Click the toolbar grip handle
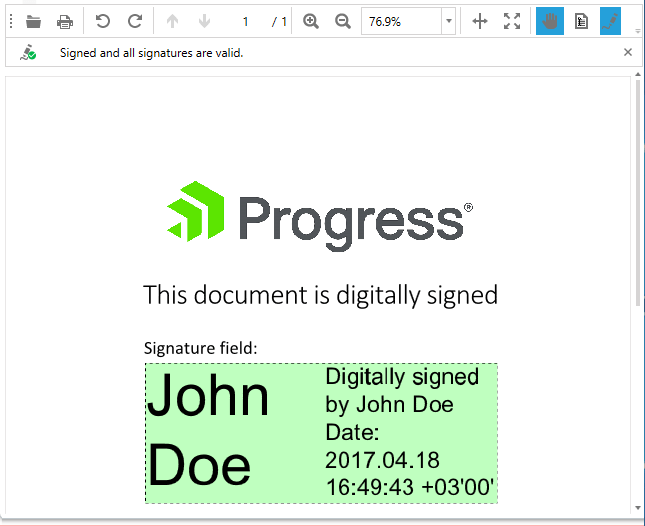The image size is (645, 526). (11, 21)
